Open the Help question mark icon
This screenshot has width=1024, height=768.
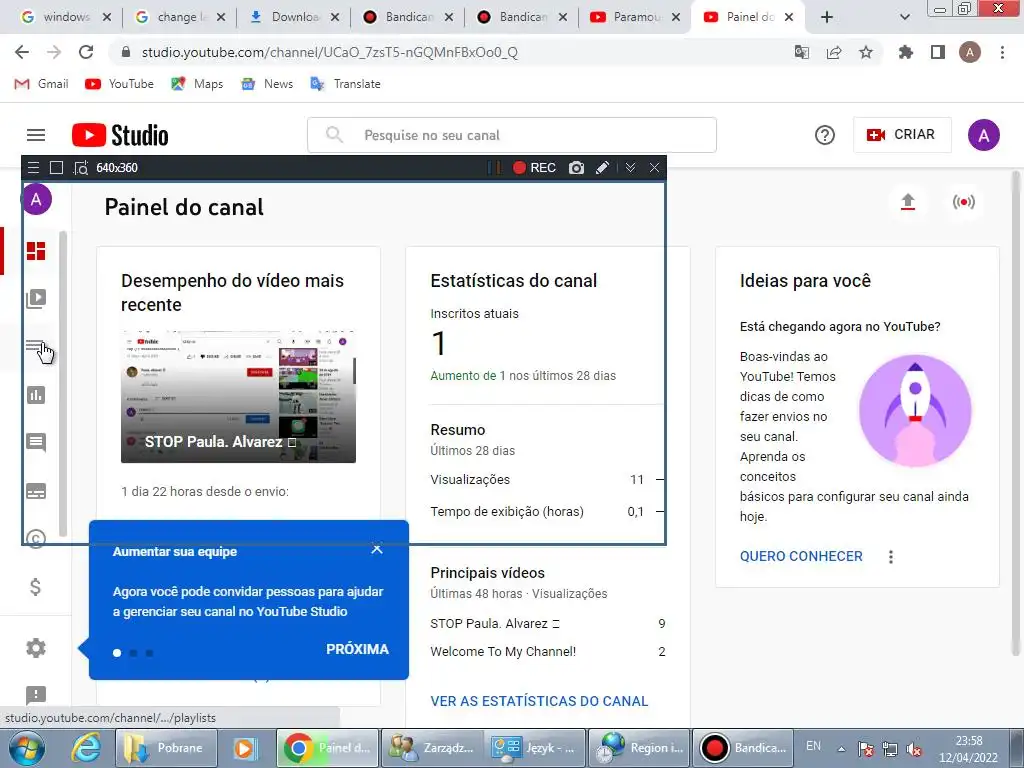point(825,135)
